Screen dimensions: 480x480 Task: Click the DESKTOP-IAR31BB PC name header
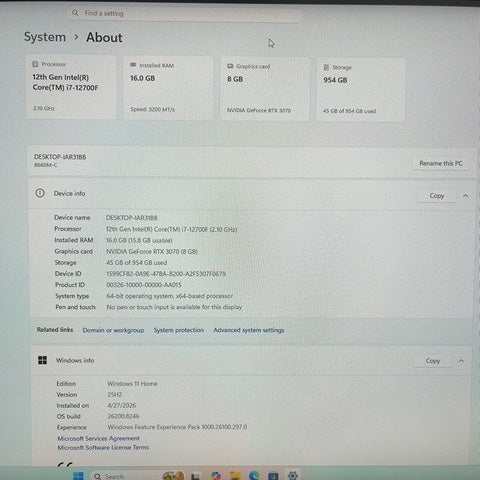[x=60, y=157]
